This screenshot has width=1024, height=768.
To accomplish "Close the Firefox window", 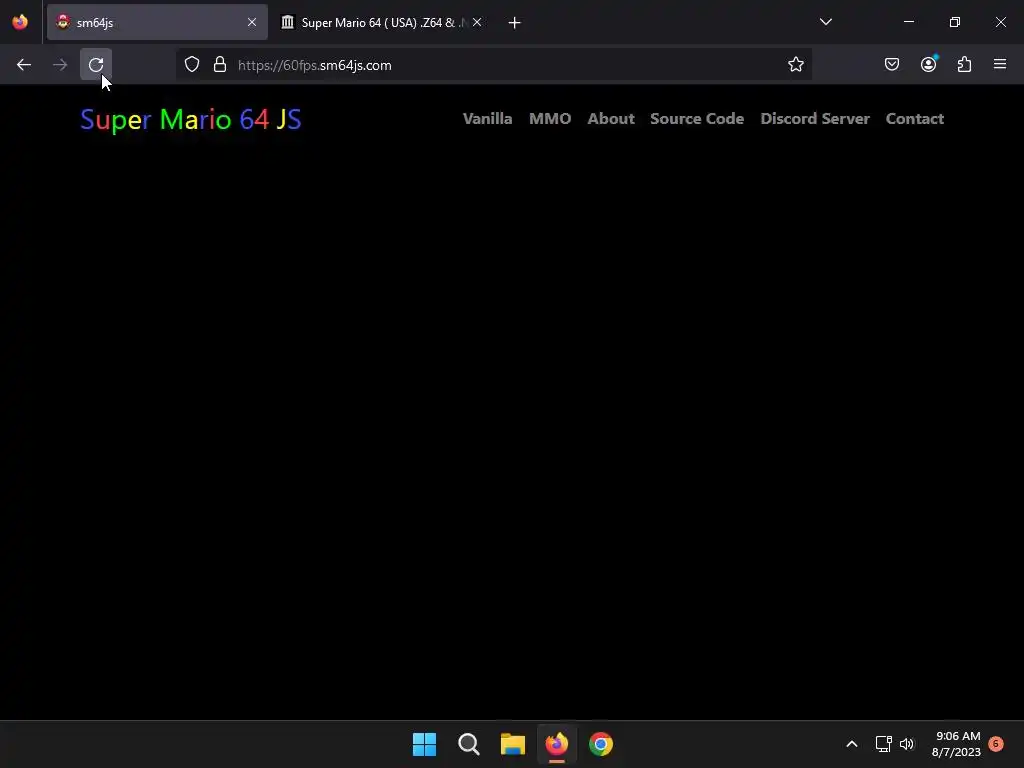I will 1000,22.
